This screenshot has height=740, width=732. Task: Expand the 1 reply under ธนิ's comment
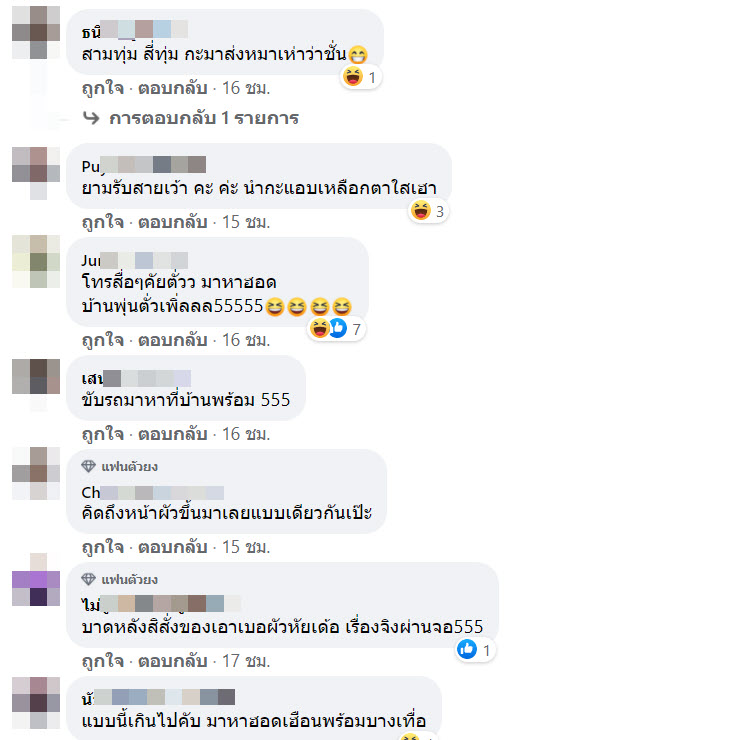(204, 118)
